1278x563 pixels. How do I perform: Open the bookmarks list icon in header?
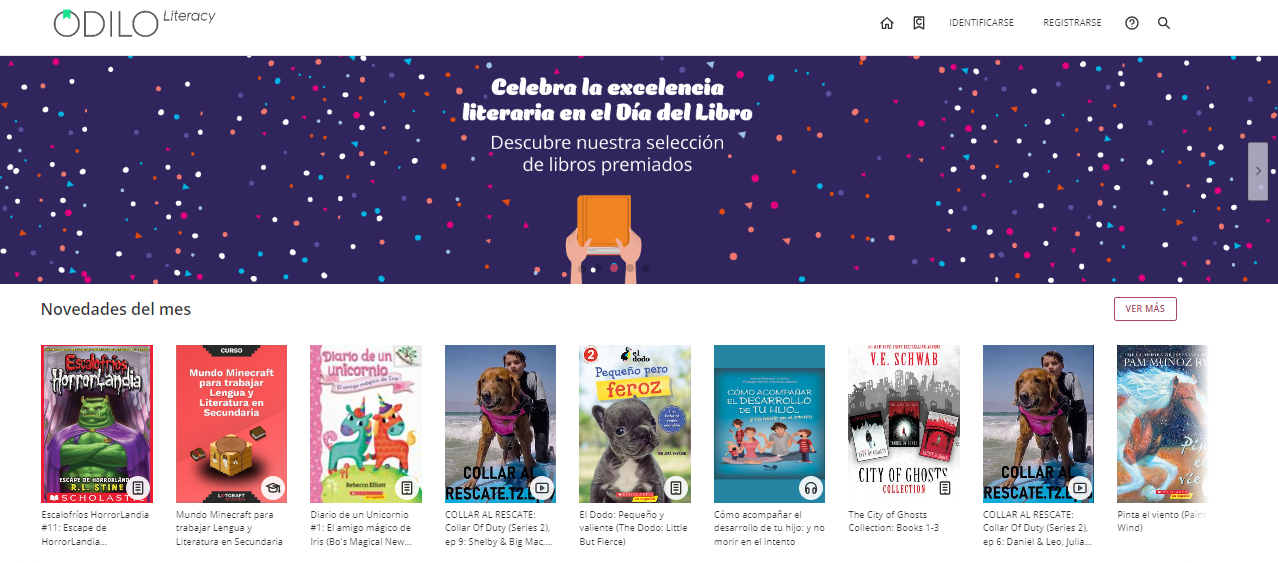(918, 23)
